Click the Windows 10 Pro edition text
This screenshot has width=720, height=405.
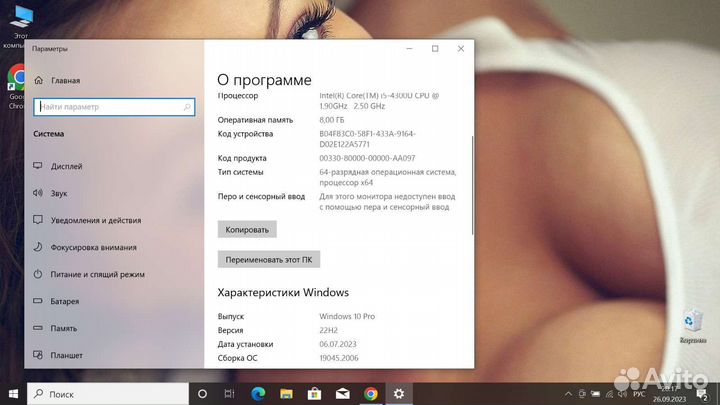click(x=347, y=316)
